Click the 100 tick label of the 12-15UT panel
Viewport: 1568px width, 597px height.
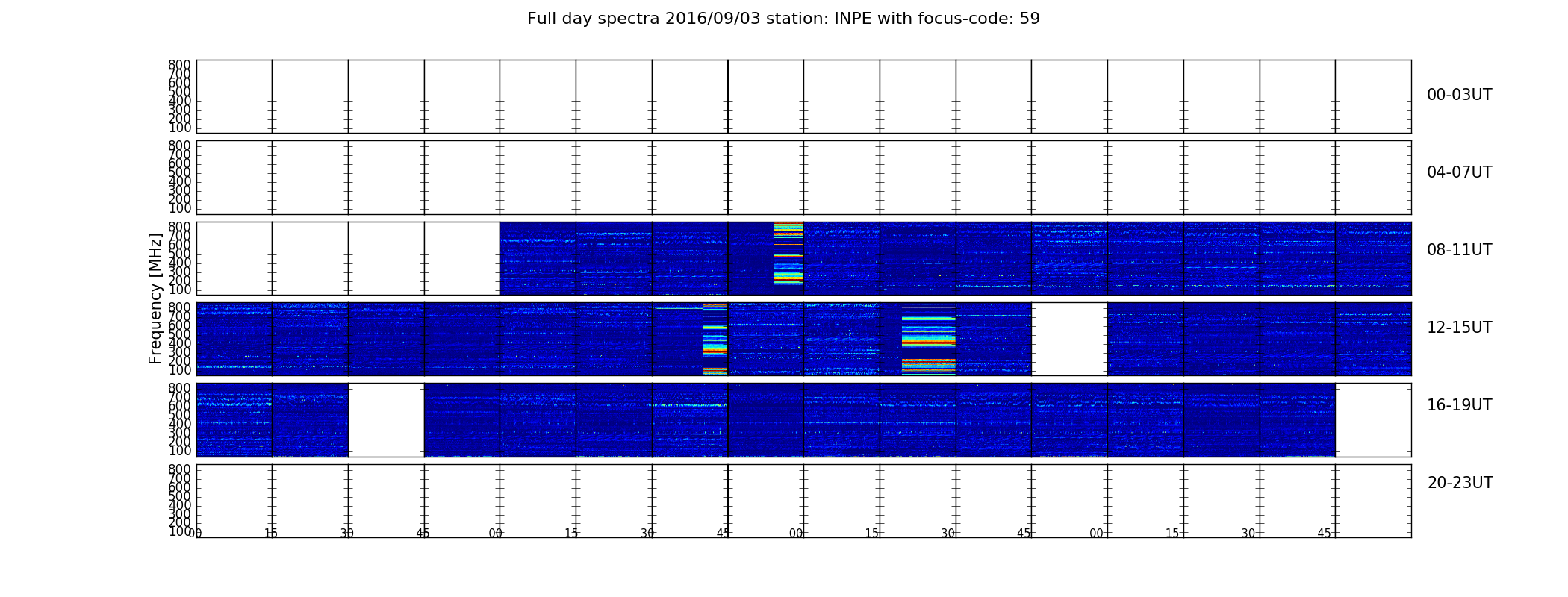pos(179,370)
